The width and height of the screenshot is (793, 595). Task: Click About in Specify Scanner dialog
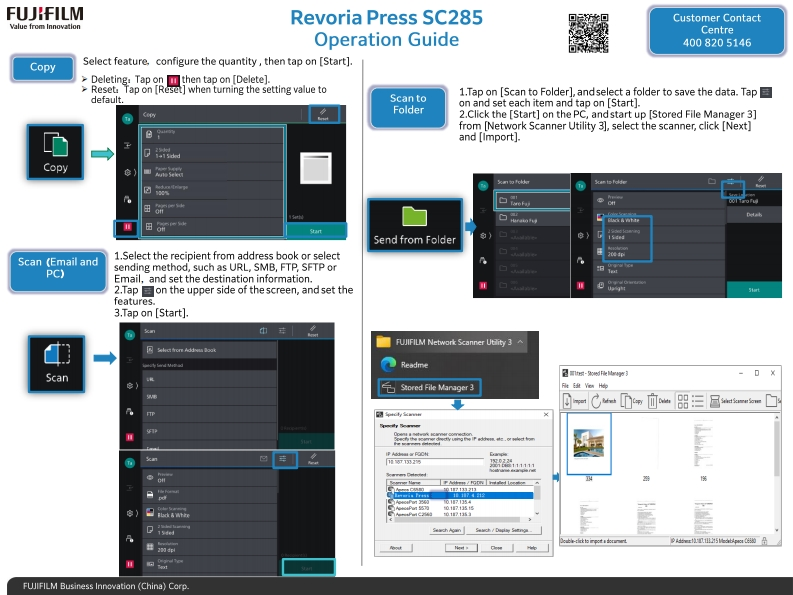click(x=395, y=548)
